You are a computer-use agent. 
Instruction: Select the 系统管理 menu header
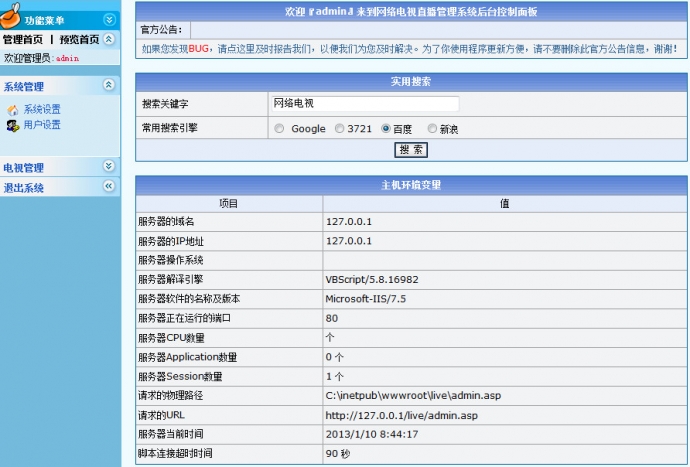24,87
